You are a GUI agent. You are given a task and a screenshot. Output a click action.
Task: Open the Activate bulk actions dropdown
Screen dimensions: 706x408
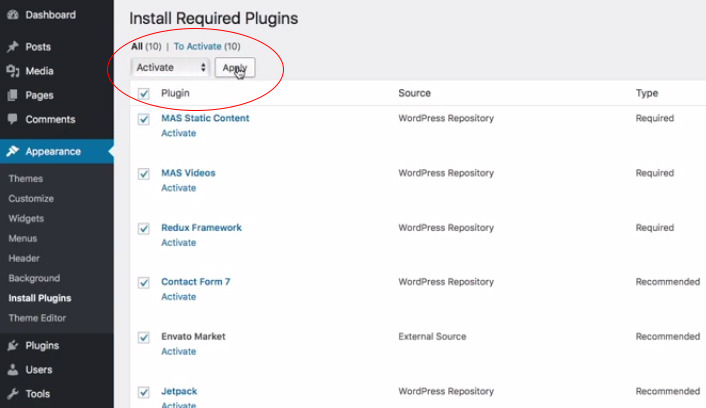170,68
